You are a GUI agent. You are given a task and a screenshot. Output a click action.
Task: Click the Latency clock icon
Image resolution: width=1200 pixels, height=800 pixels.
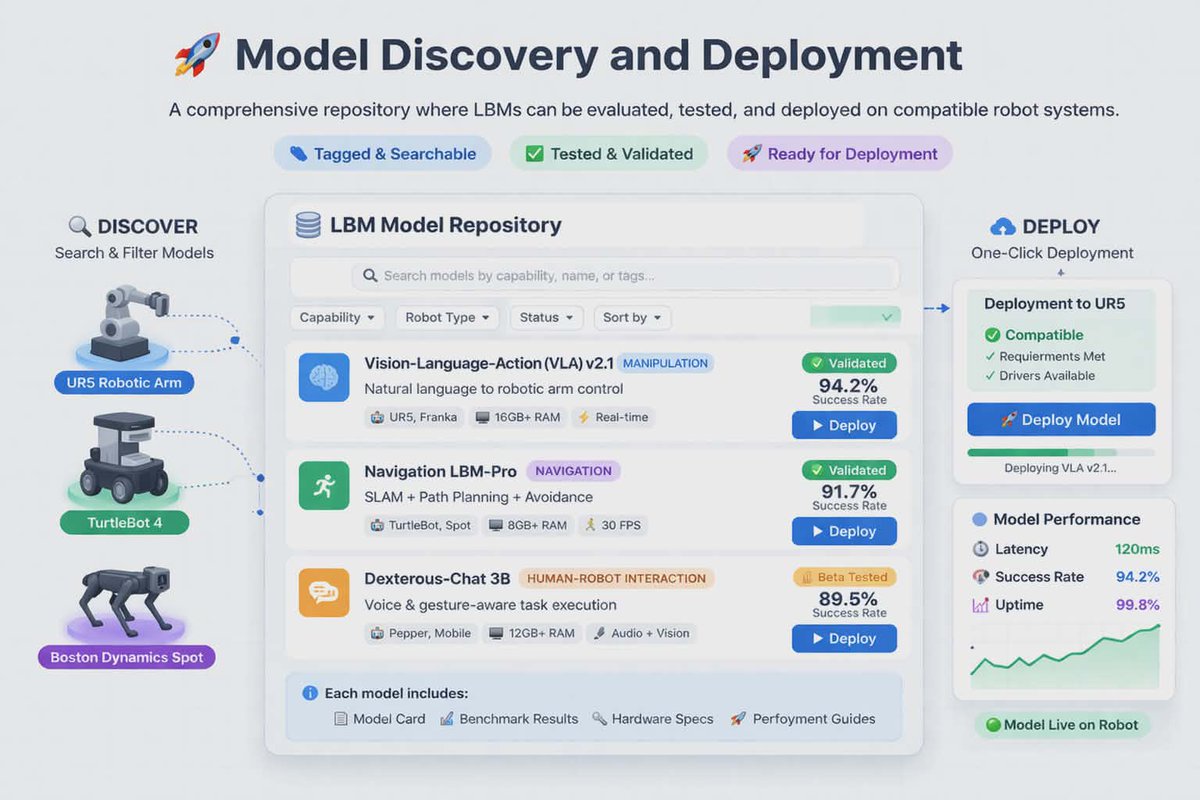coord(981,549)
